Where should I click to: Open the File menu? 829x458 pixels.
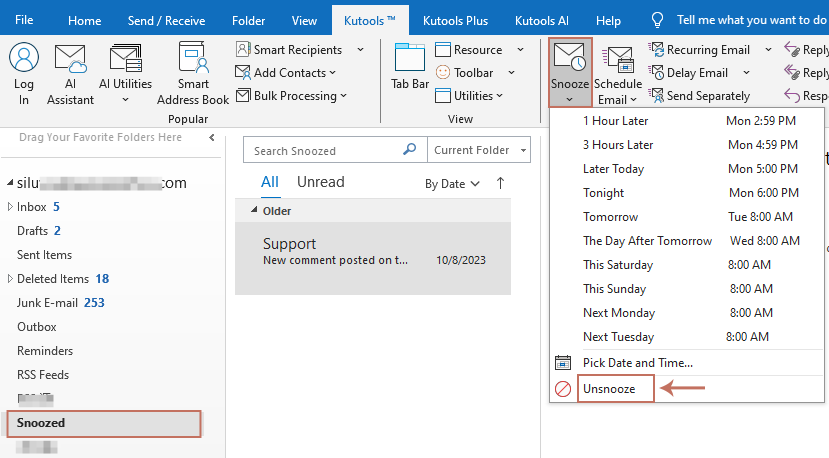[24, 20]
